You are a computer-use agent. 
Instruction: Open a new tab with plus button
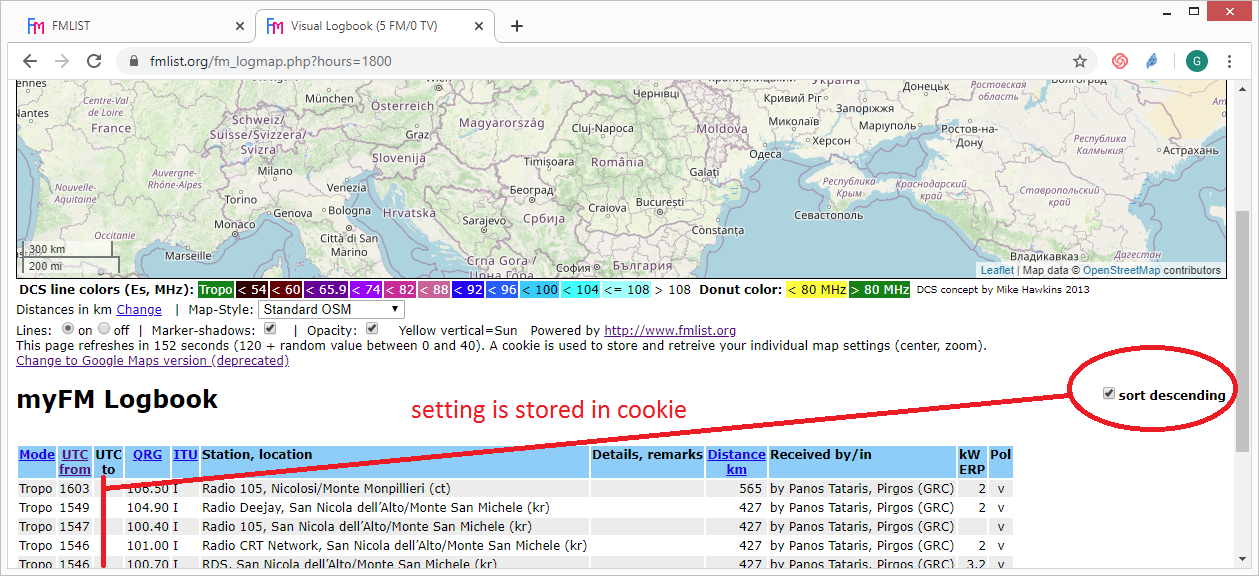517,26
